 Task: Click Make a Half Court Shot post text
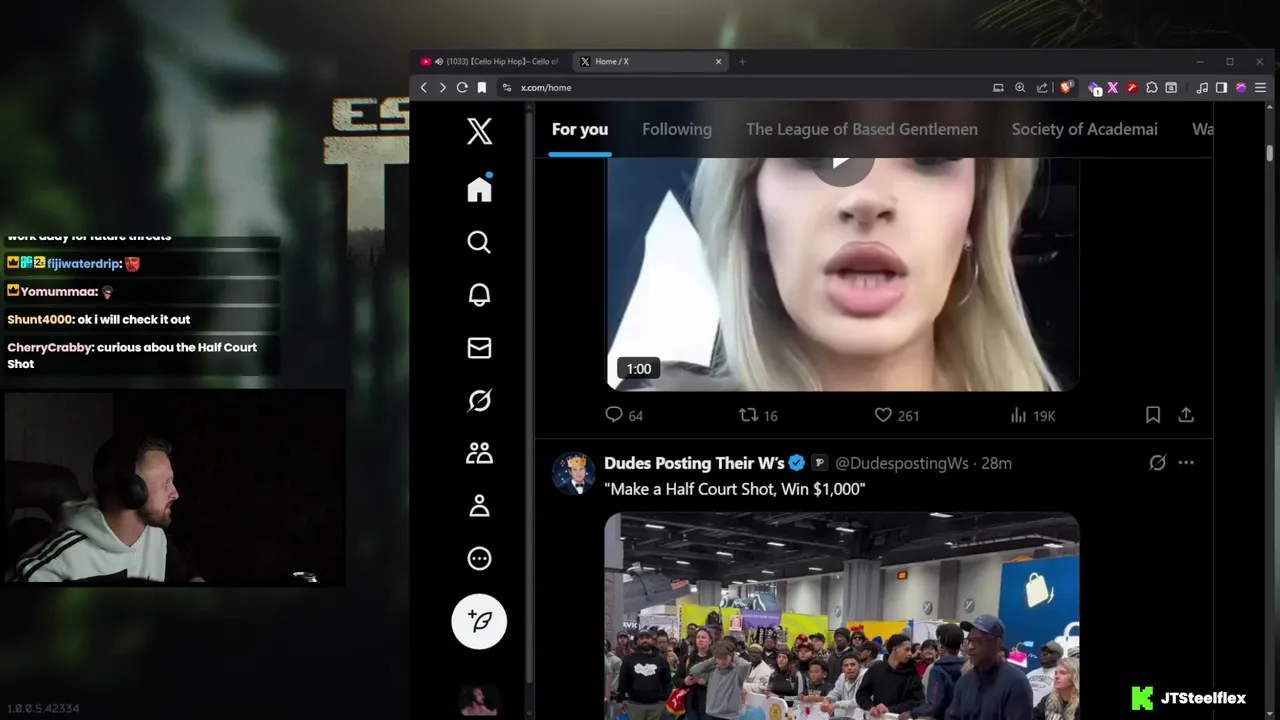click(x=735, y=489)
